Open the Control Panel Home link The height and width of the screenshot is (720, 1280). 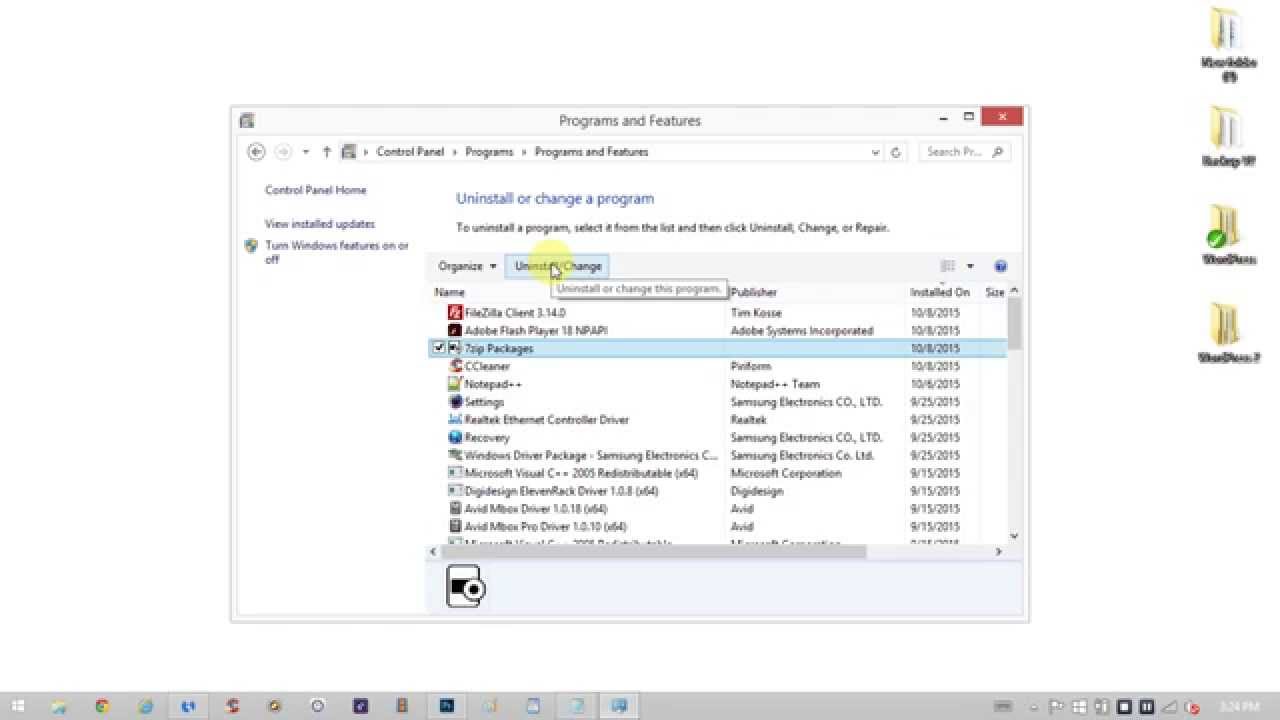click(315, 190)
